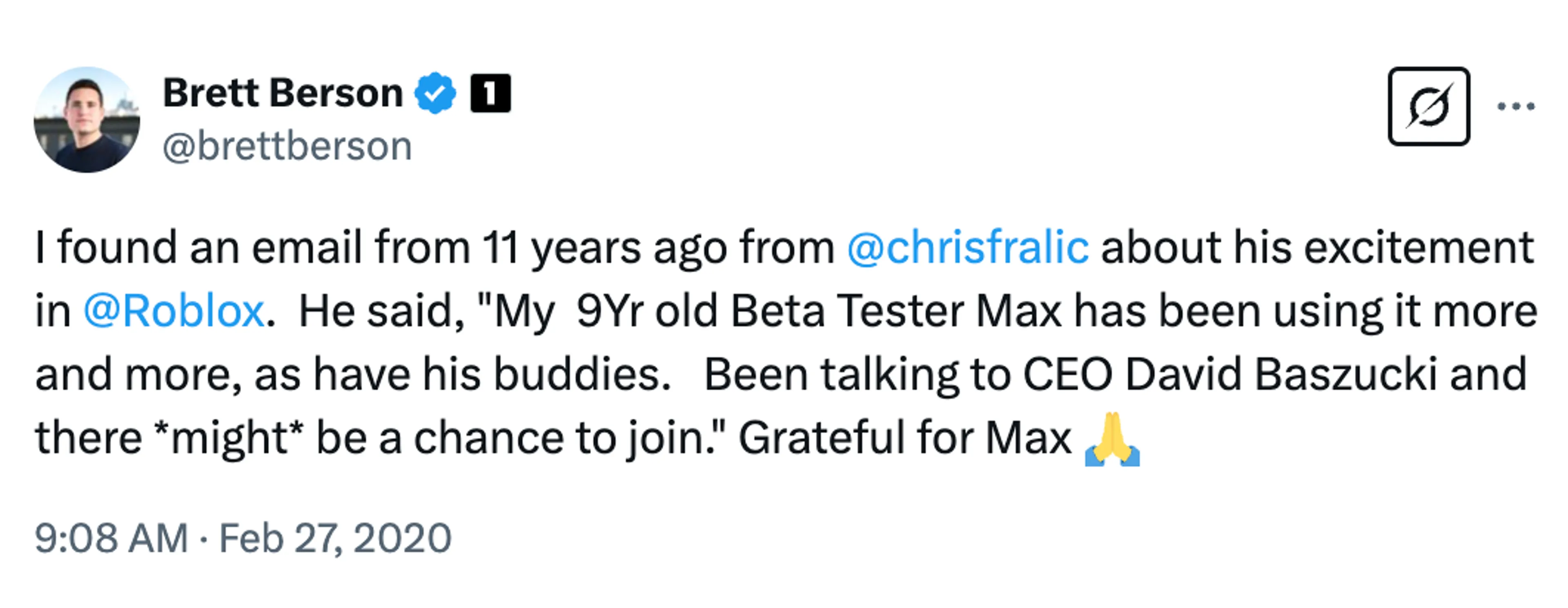Open the three-dot more options menu

click(x=1516, y=107)
